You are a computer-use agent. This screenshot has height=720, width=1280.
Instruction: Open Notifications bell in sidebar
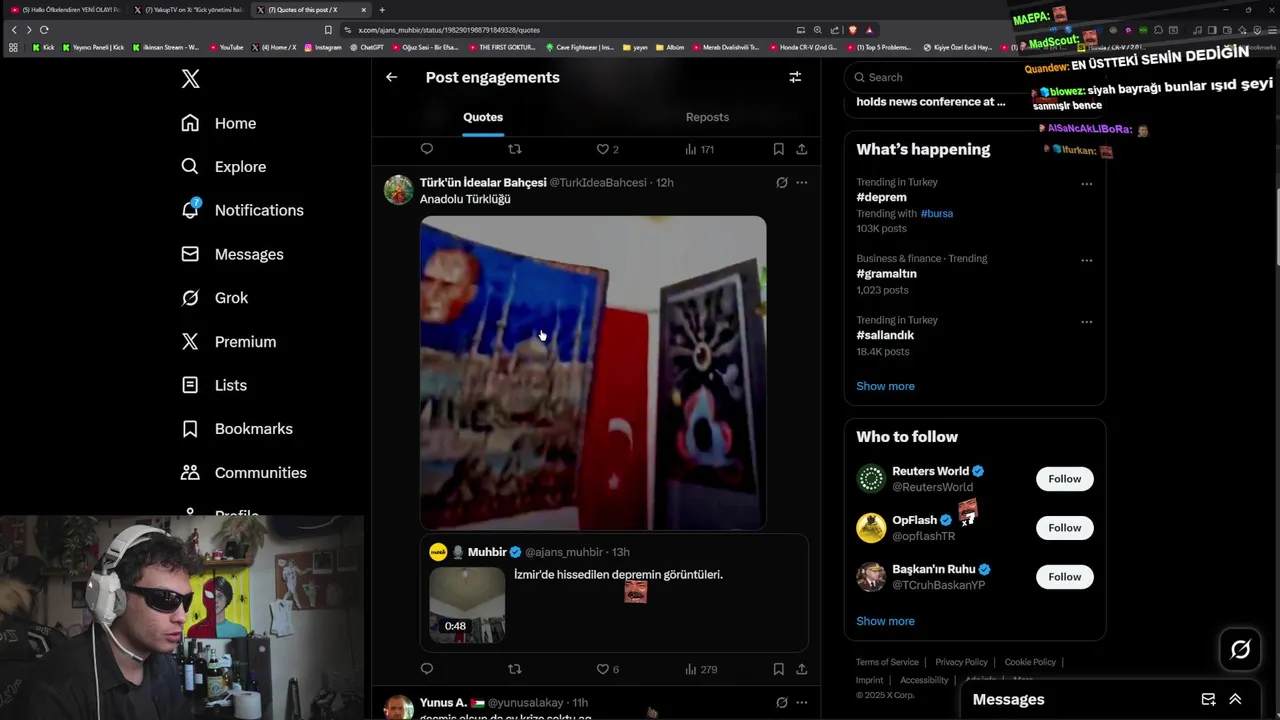(x=190, y=210)
